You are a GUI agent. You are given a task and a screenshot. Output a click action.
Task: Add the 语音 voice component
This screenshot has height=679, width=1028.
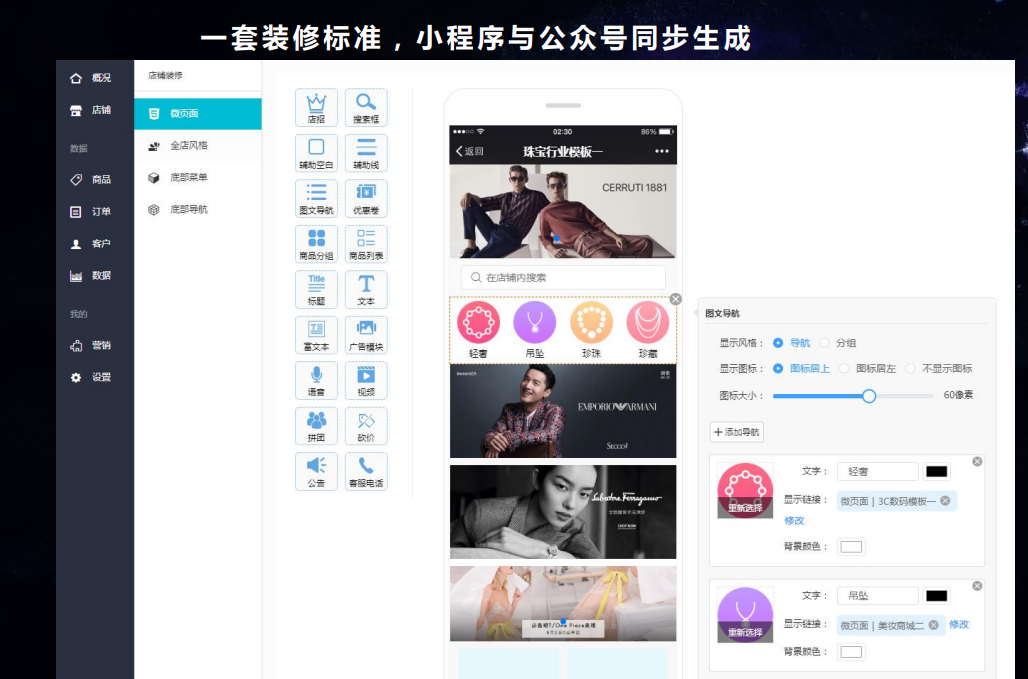(x=317, y=380)
